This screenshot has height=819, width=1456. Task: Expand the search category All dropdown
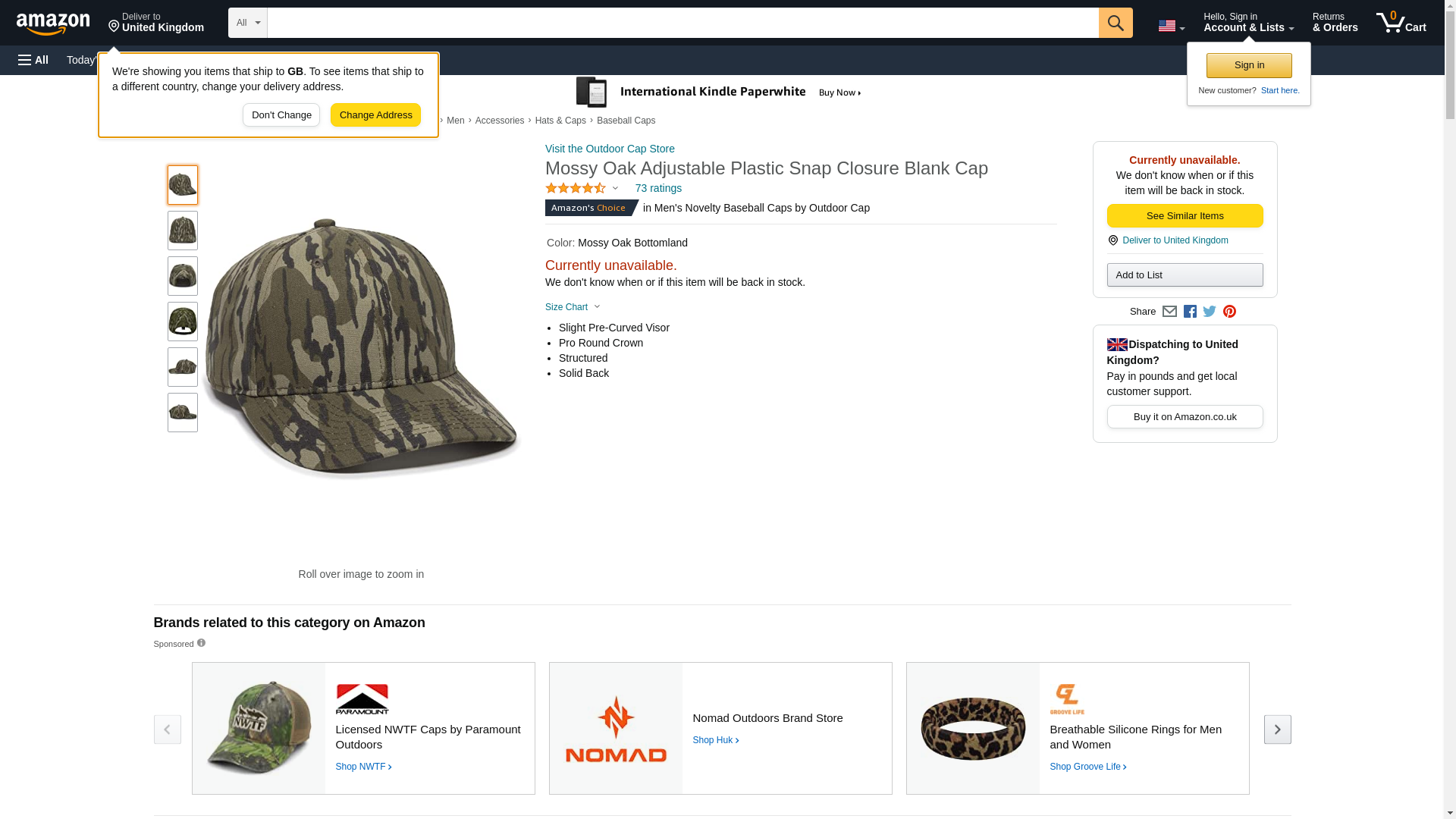(247, 23)
